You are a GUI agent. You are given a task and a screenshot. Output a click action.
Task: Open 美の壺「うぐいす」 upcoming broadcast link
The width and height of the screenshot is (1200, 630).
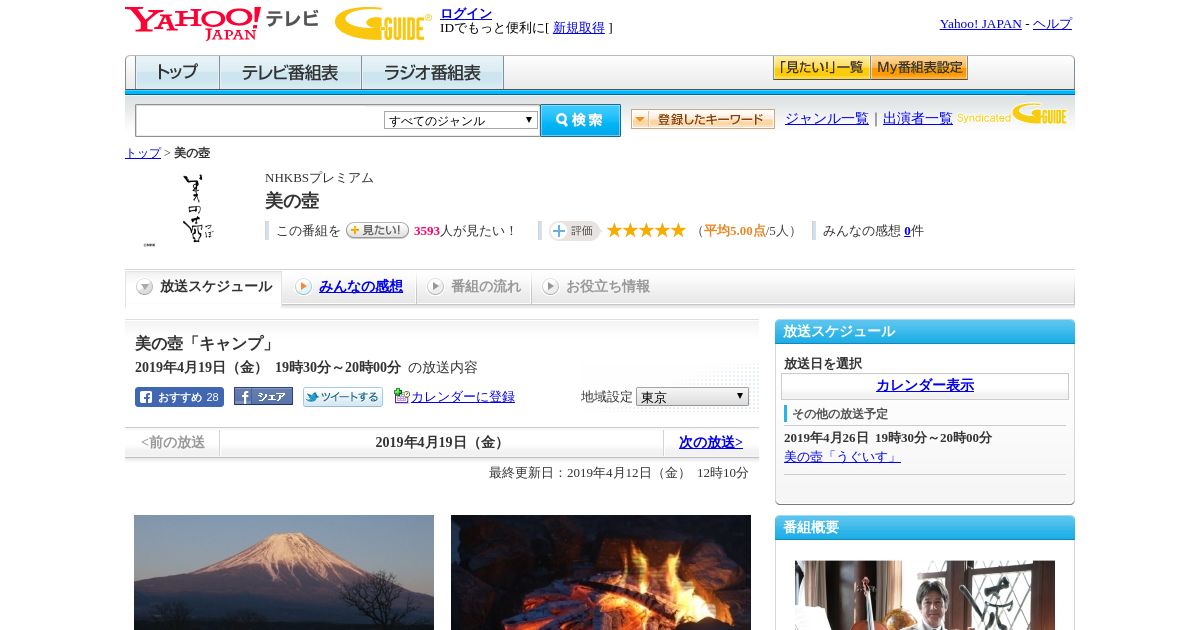tap(842, 457)
